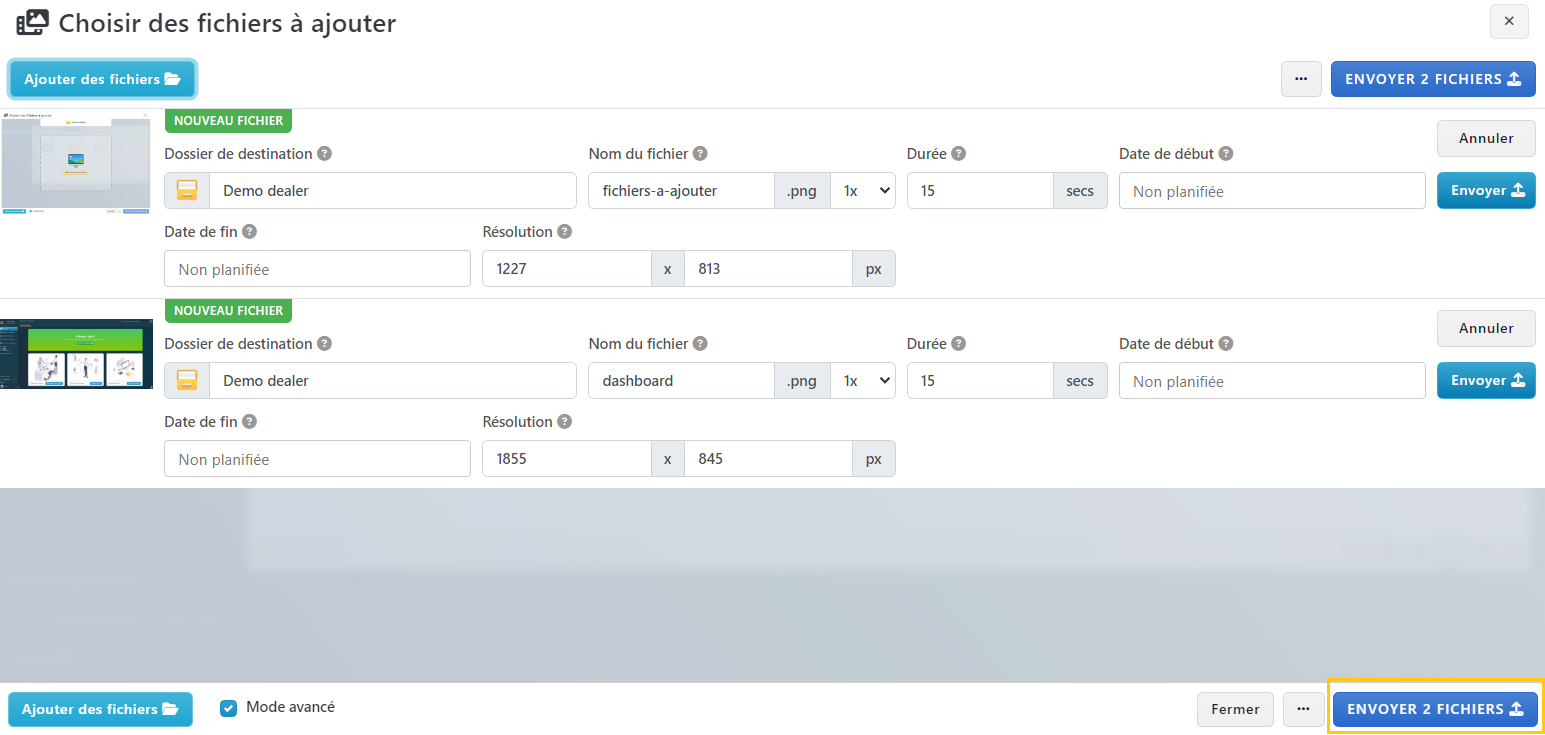Click help icon beside second Date de fin

(x=250, y=422)
